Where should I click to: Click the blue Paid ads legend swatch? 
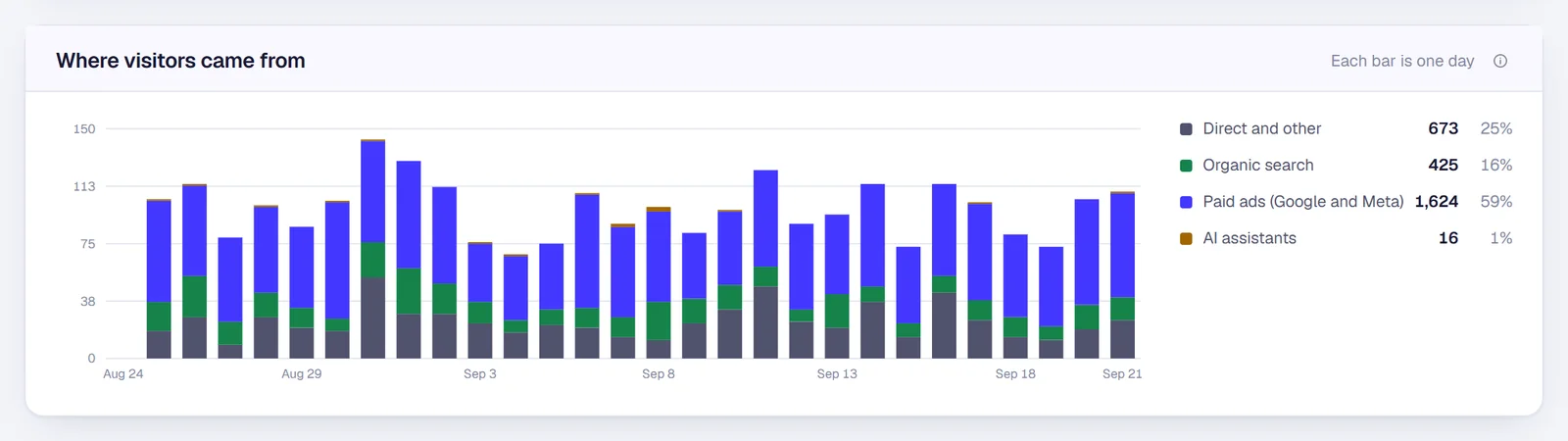point(1186,202)
